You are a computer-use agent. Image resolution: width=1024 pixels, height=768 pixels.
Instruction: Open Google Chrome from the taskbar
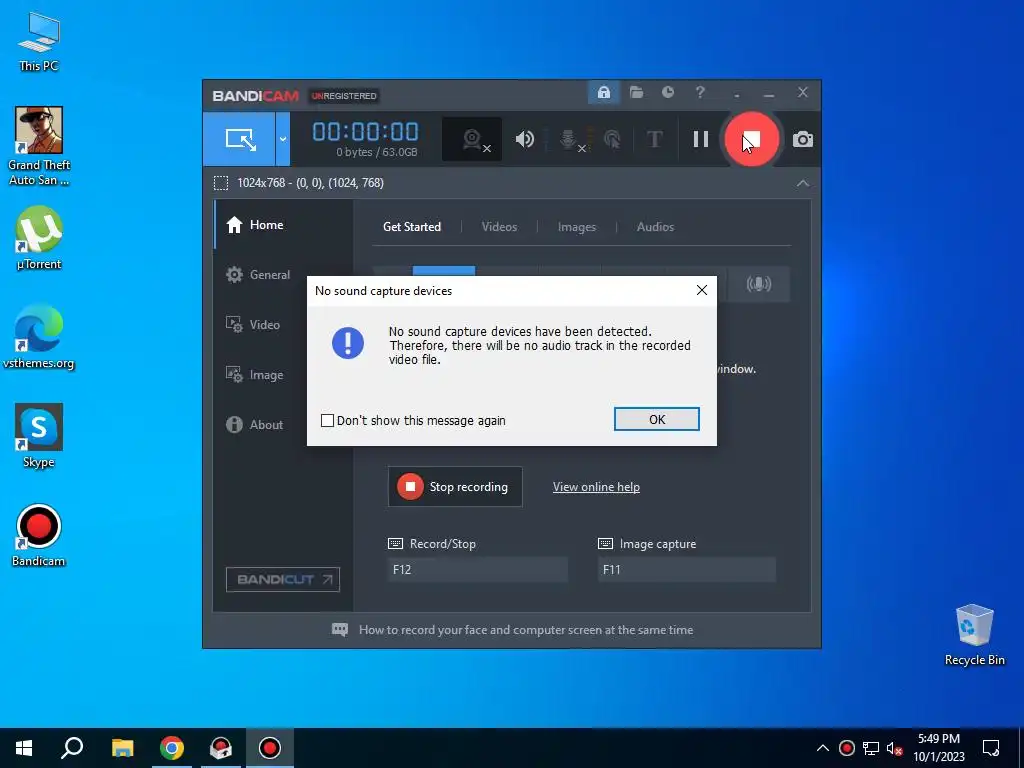[x=172, y=748]
